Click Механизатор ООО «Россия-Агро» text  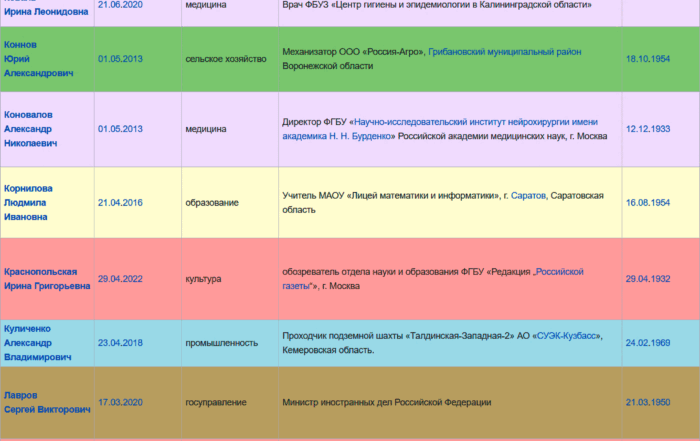coord(353,52)
